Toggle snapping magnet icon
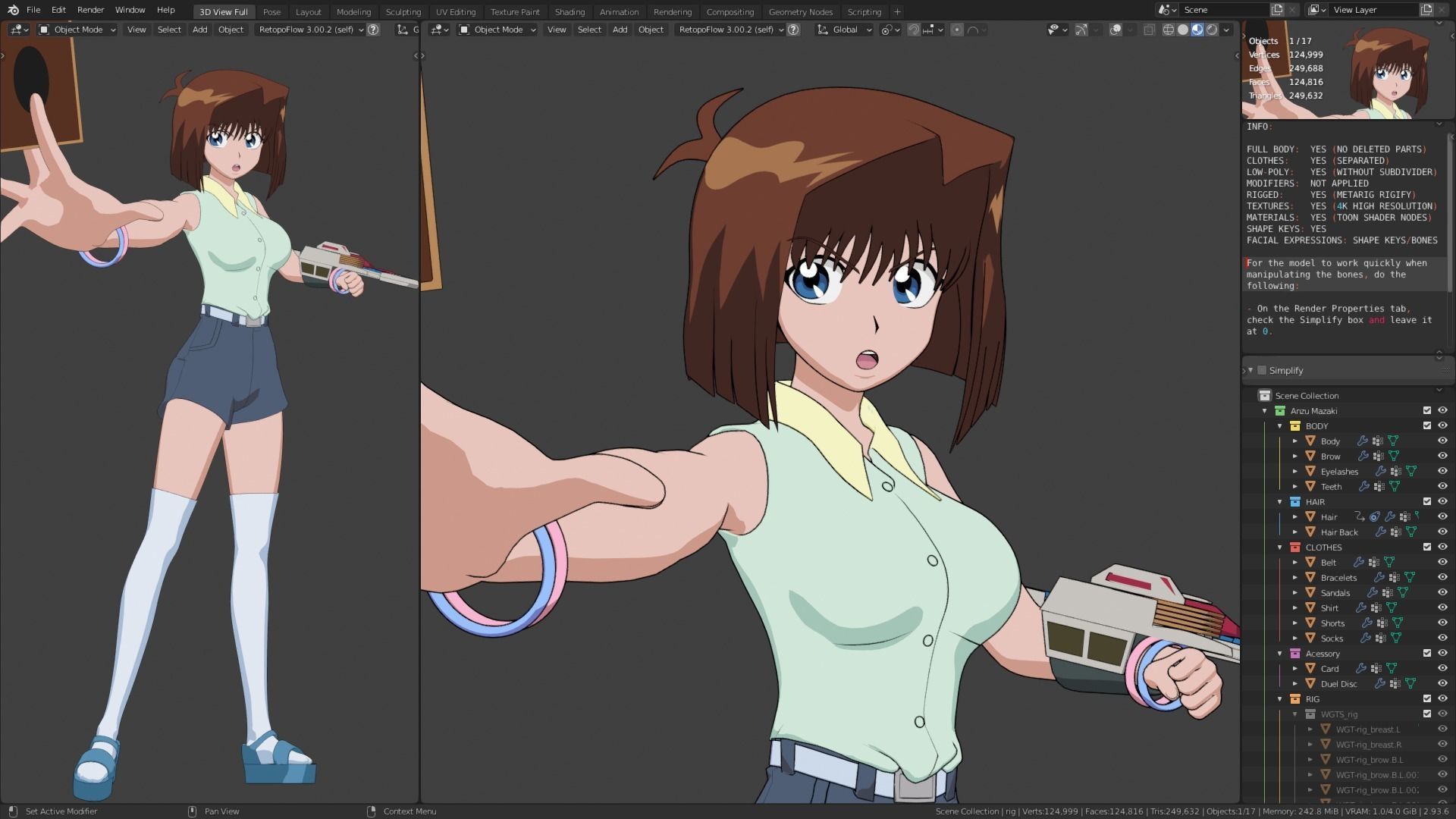The height and width of the screenshot is (819, 1456). [914, 30]
